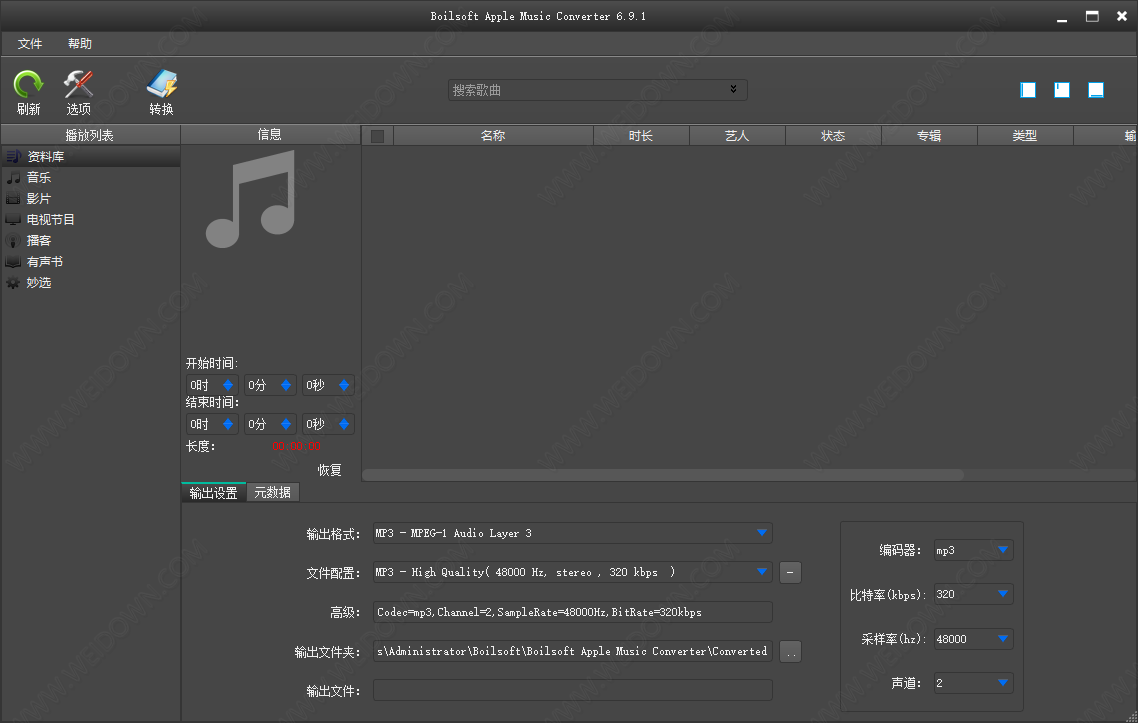This screenshot has height=723, width=1138.
Task: Start conversion with the 转换 icon
Action: click(x=161, y=84)
